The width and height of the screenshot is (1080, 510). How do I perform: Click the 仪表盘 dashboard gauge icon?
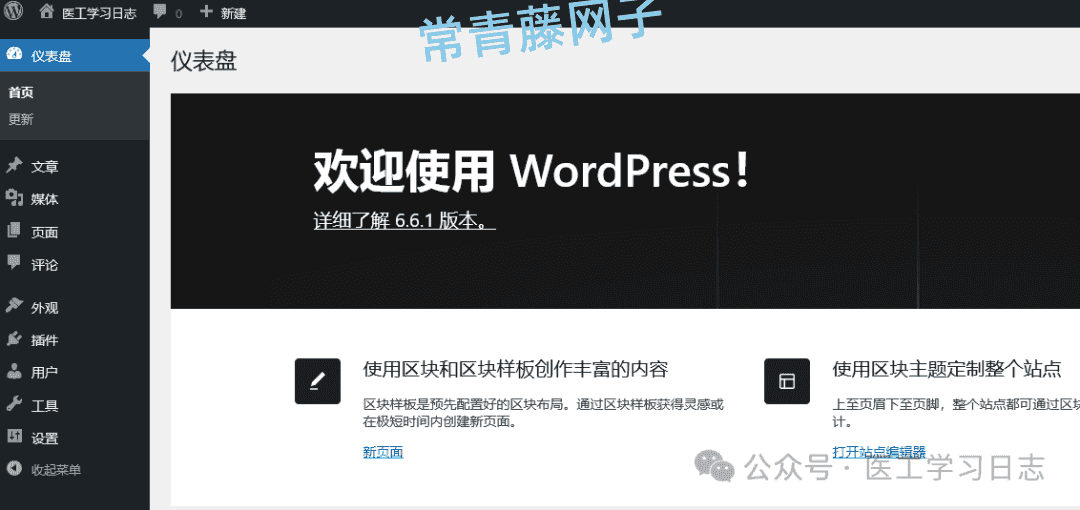point(14,55)
